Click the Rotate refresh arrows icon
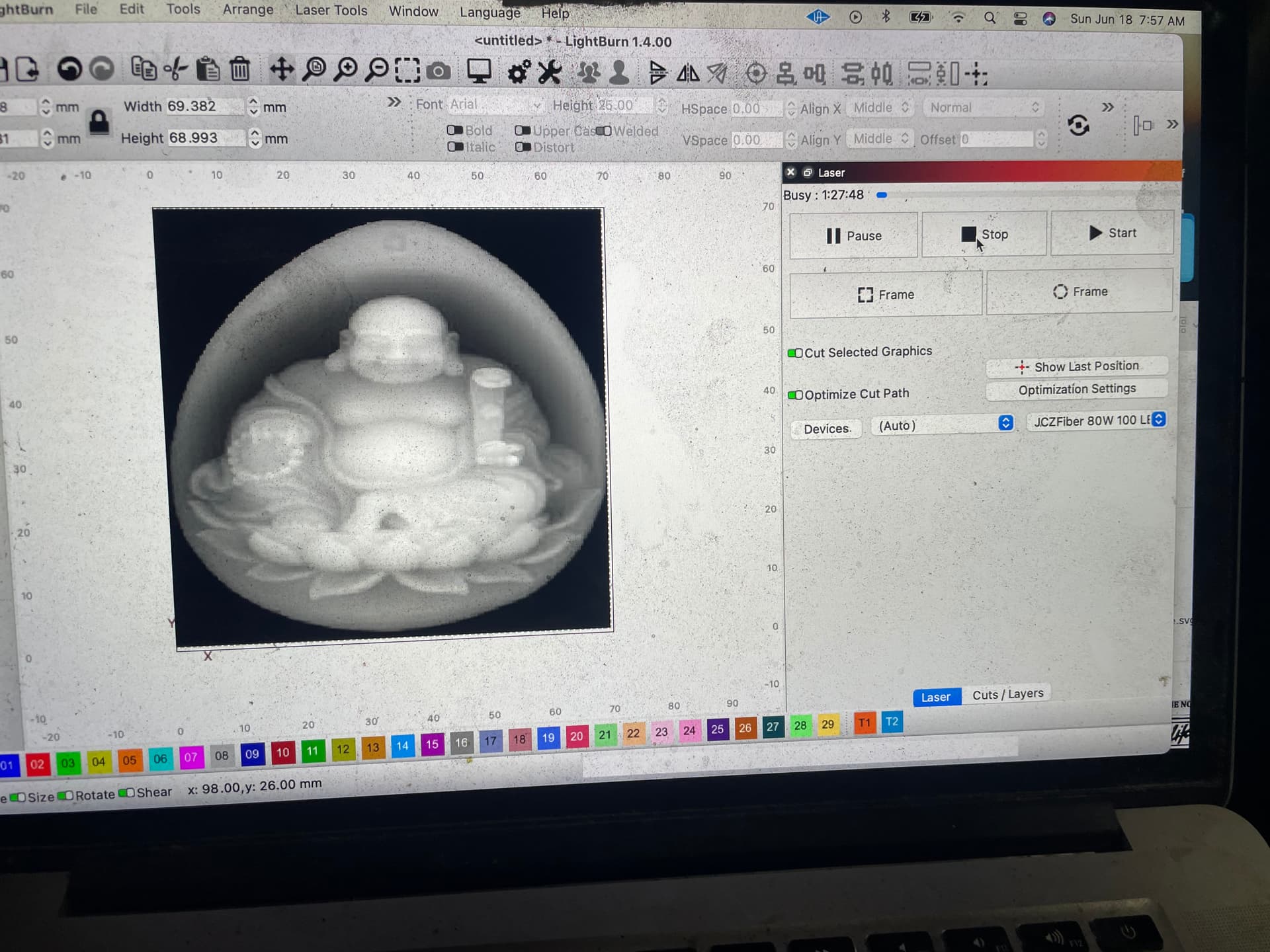 click(1078, 125)
